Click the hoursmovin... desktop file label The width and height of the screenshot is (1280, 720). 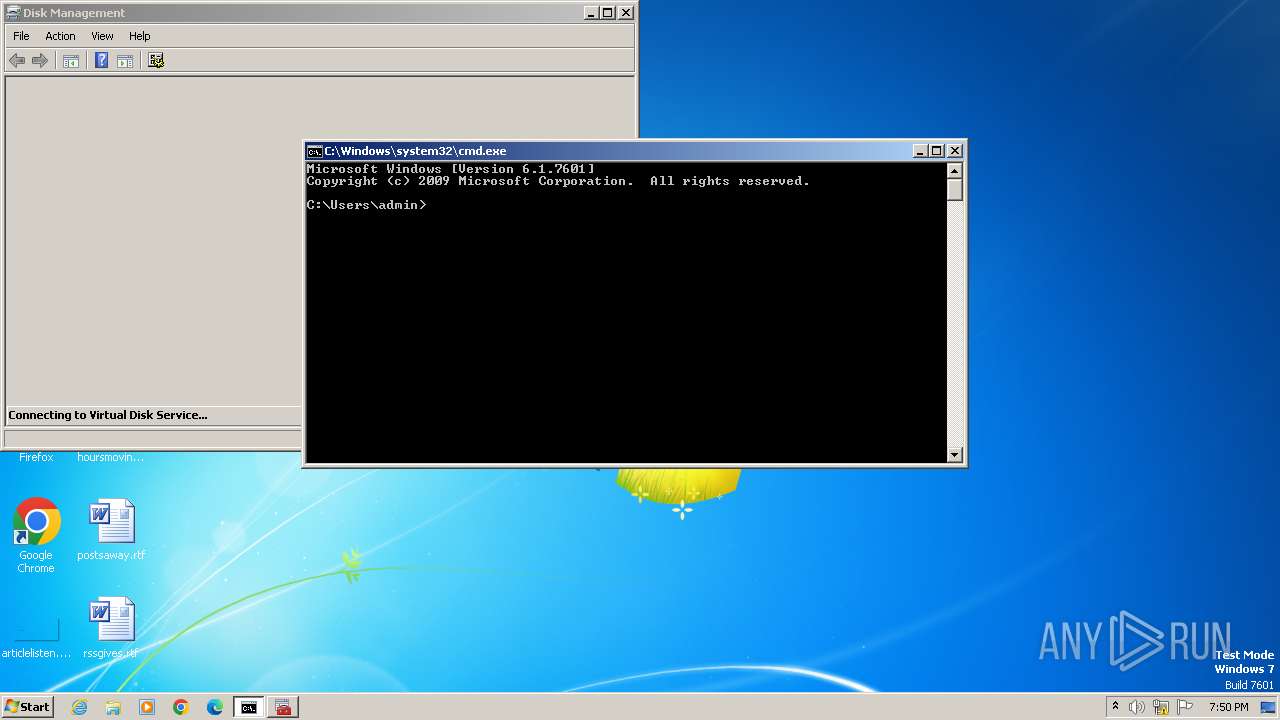coord(111,457)
